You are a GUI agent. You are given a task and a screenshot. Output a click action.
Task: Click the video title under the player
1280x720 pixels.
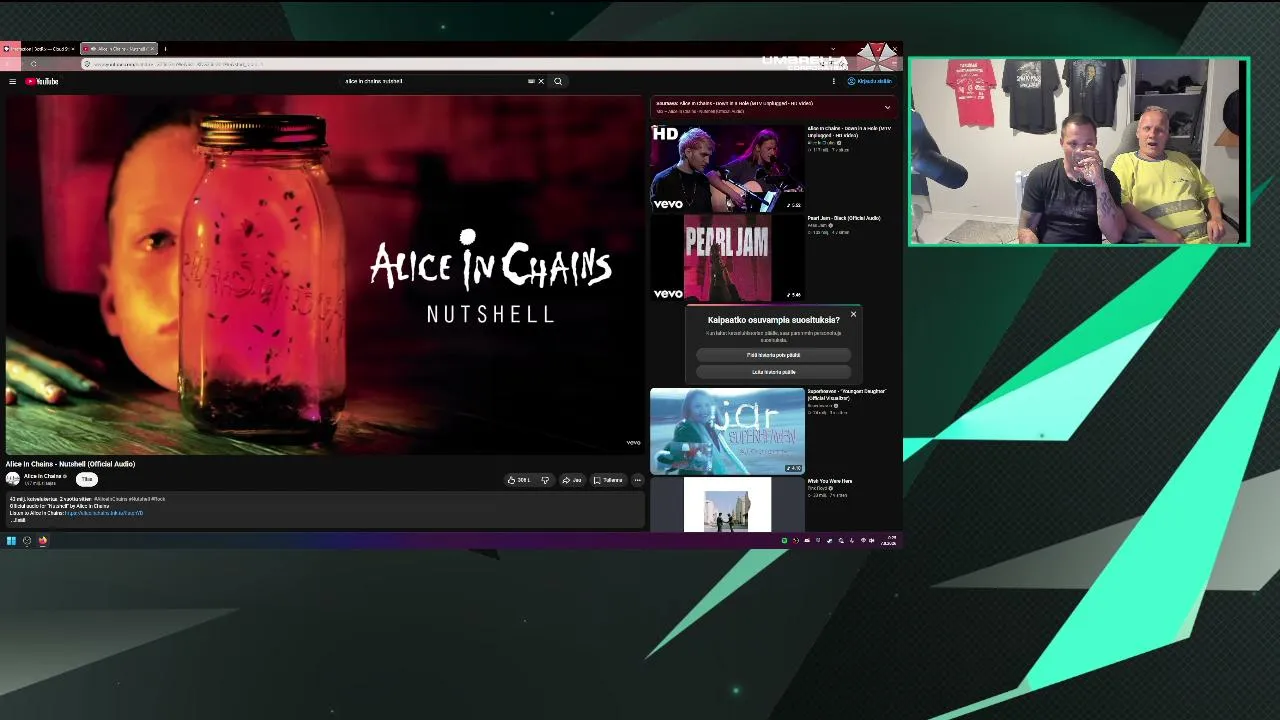tap(70, 464)
